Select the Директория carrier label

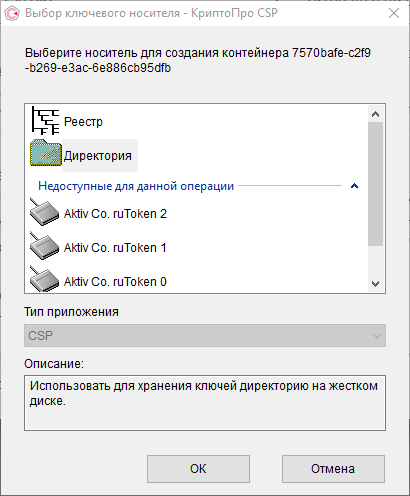tap(98, 156)
